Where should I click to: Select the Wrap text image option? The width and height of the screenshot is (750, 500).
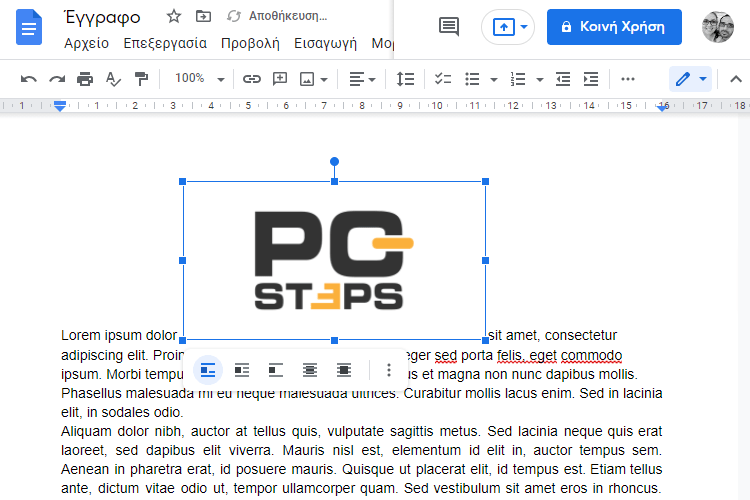click(242, 370)
